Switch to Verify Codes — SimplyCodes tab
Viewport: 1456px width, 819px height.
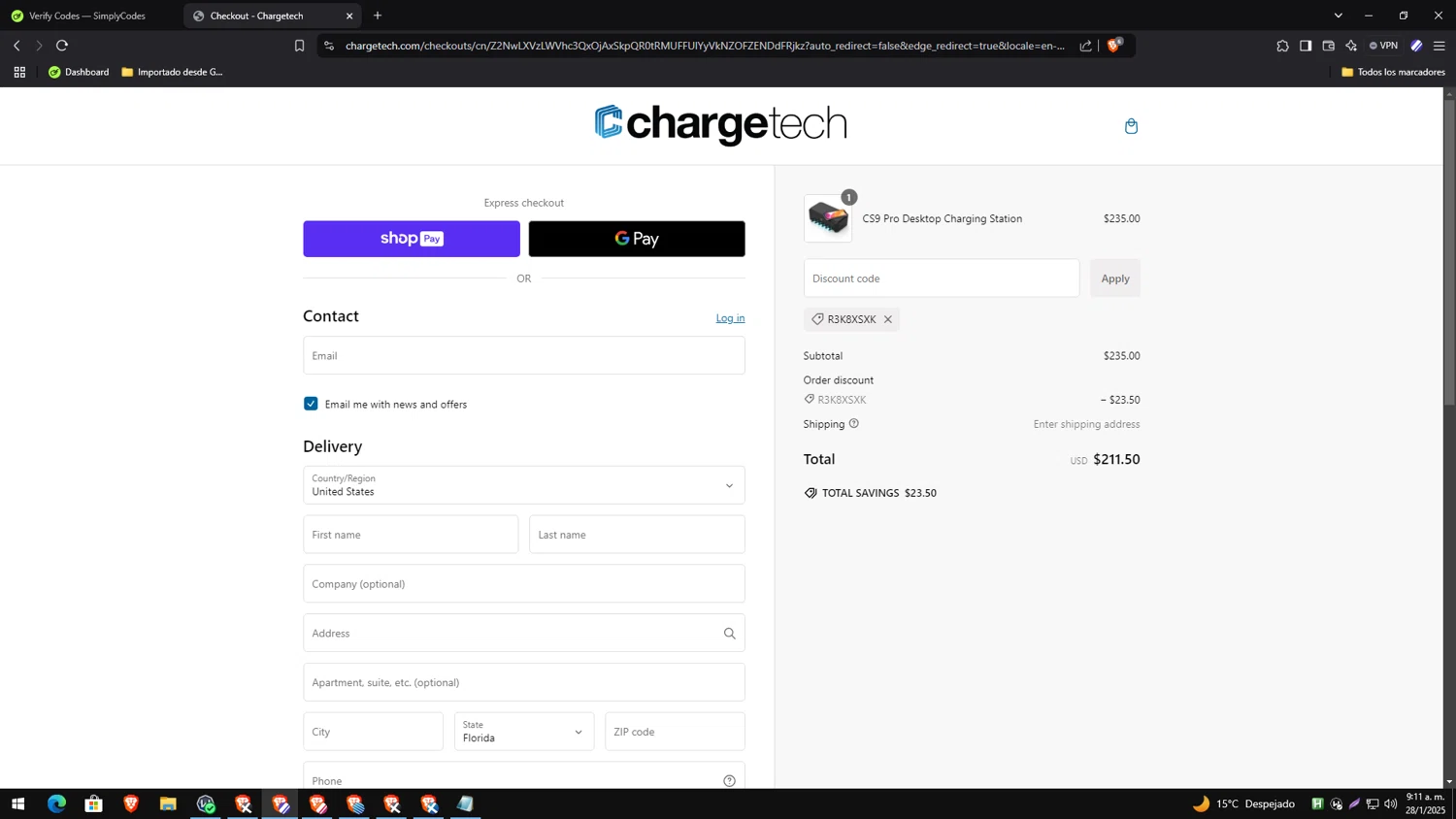click(x=87, y=16)
